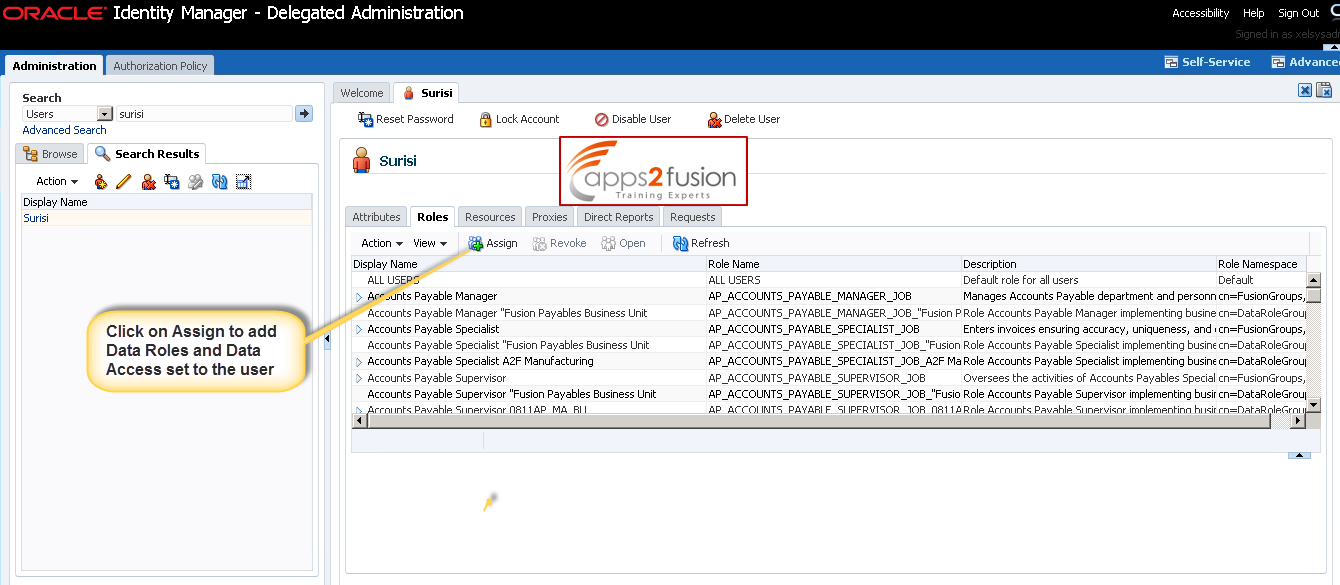This screenshot has height=585, width=1340.
Task: Click the roles table scroll-down arrow
Action: 1315,405
